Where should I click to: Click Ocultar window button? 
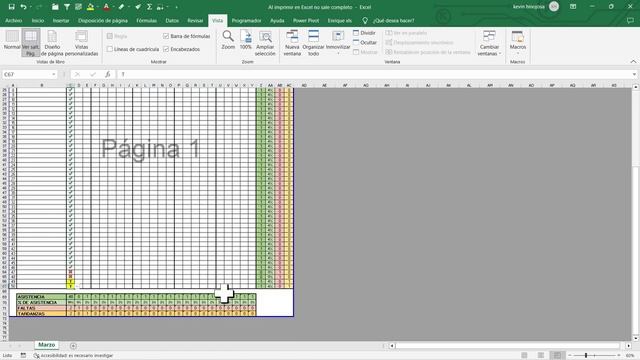click(x=365, y=42)
